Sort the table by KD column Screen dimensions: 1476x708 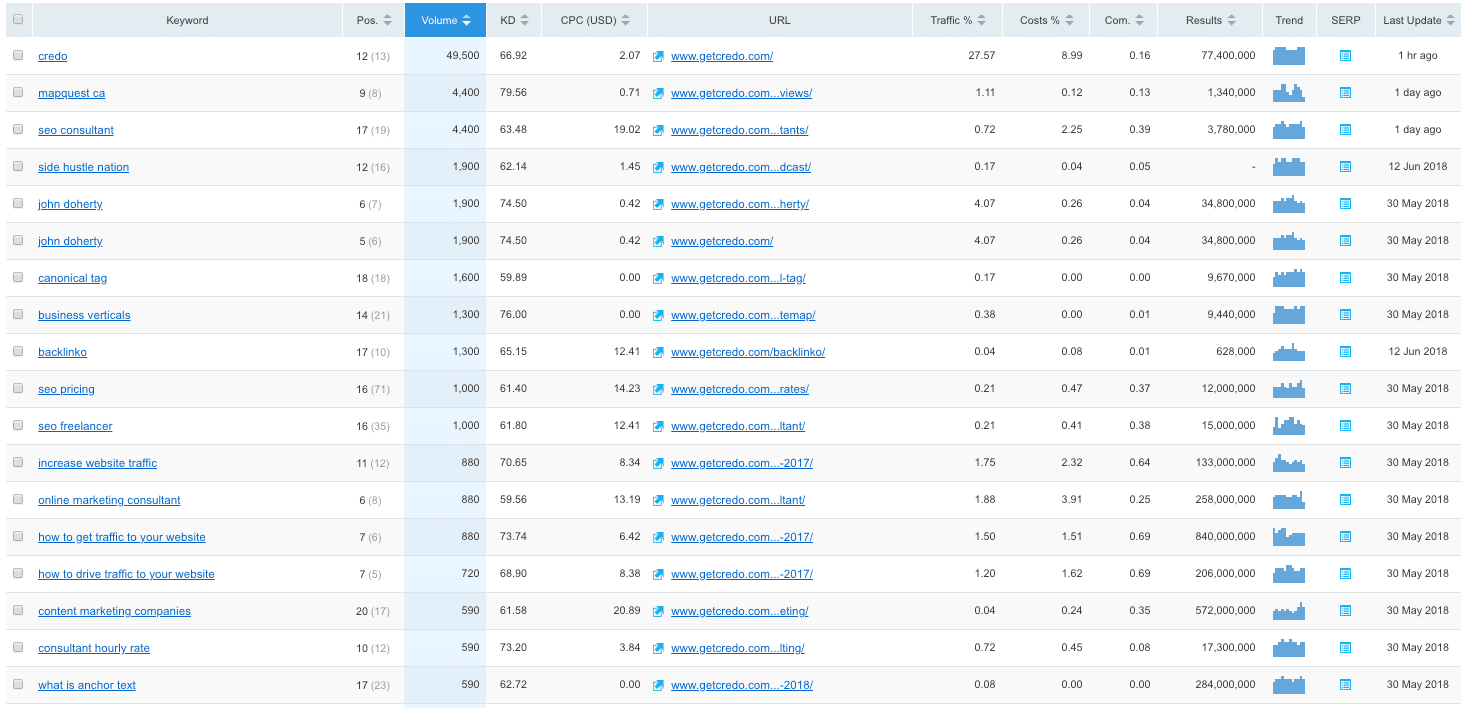514,19
